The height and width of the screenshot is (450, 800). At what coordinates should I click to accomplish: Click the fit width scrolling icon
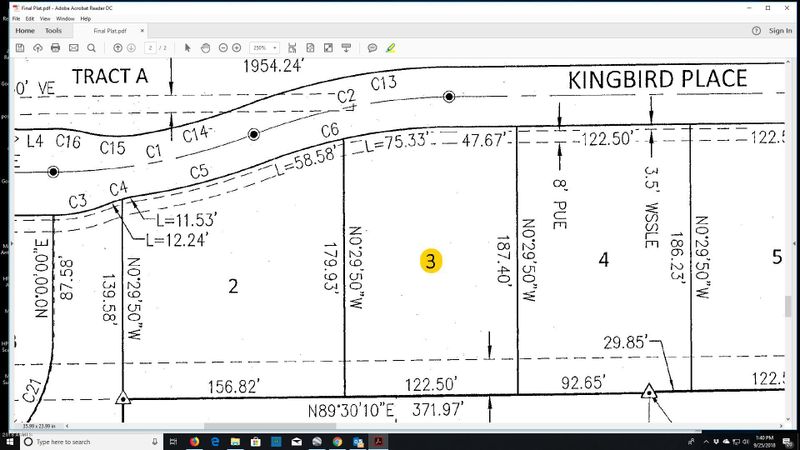click(x=292, y=48)
